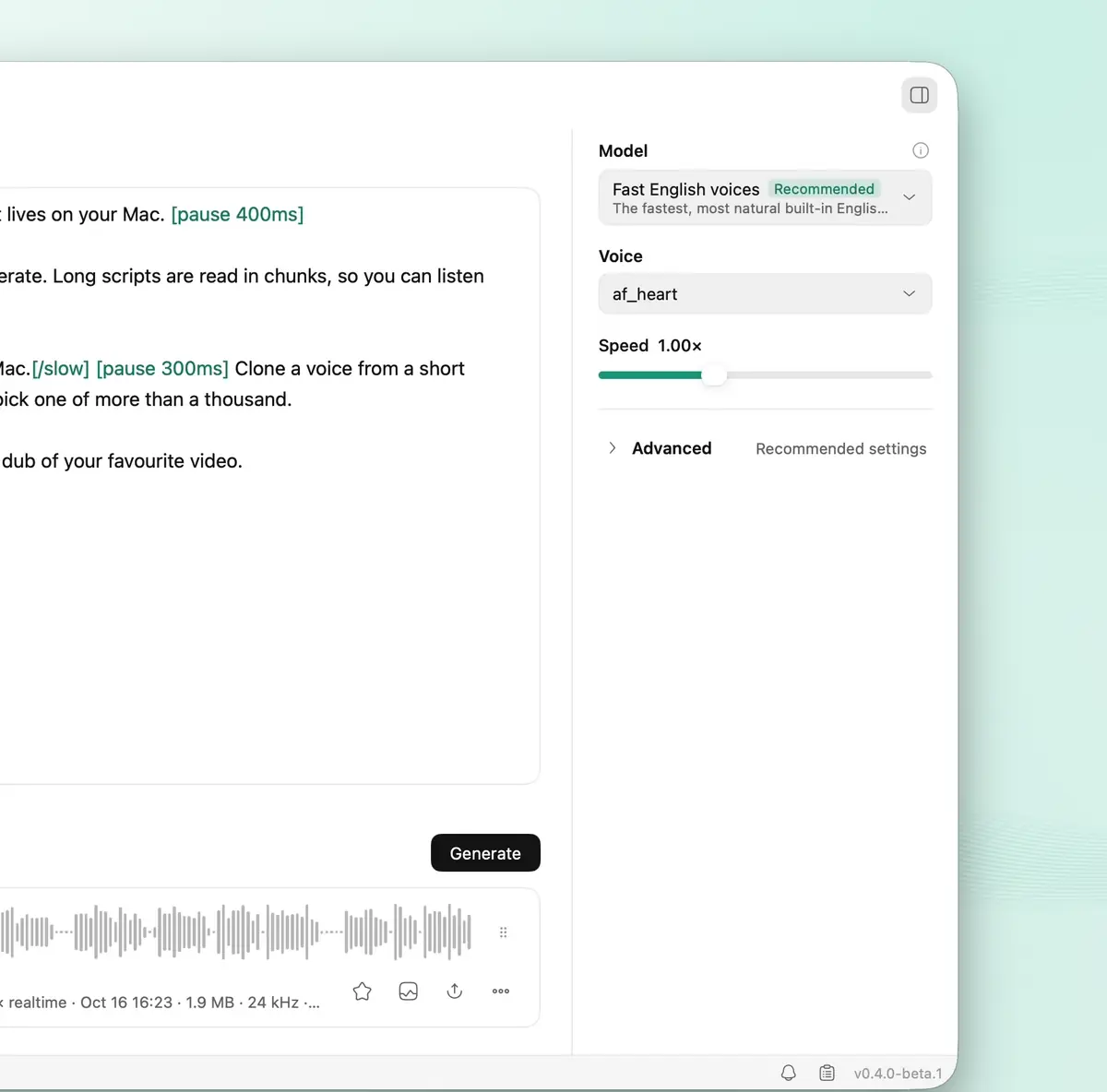Open the three-dot more options menu
1107x1092 pixels.
501,991
